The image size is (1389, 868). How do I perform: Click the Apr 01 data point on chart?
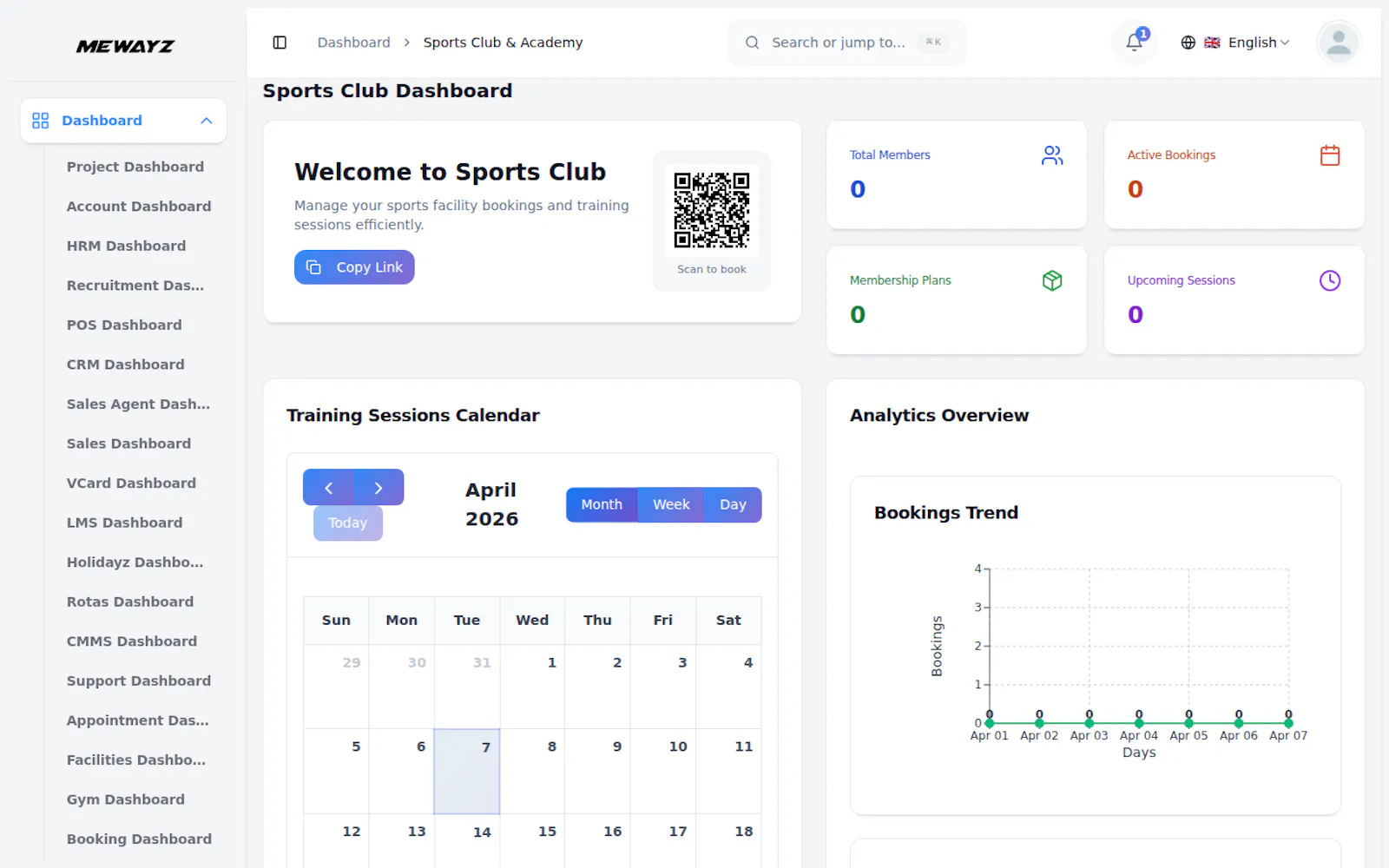pyautogui.click(x=990, y=722)
